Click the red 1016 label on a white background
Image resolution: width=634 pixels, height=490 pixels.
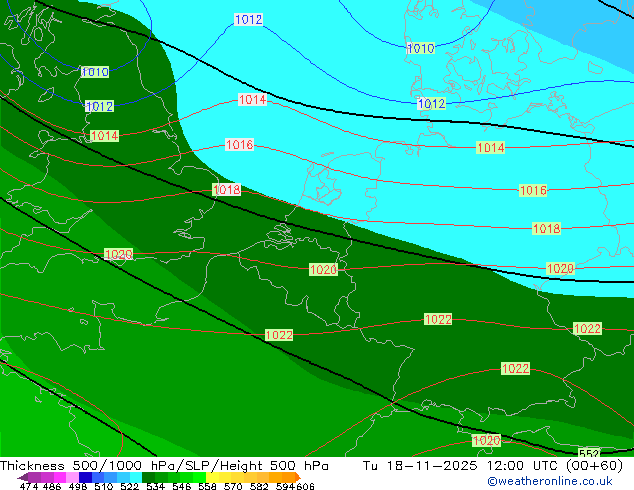pos(239,144)
